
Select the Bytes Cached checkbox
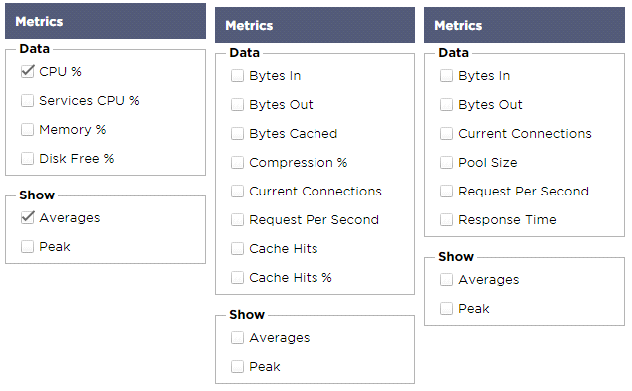point(237,134)
